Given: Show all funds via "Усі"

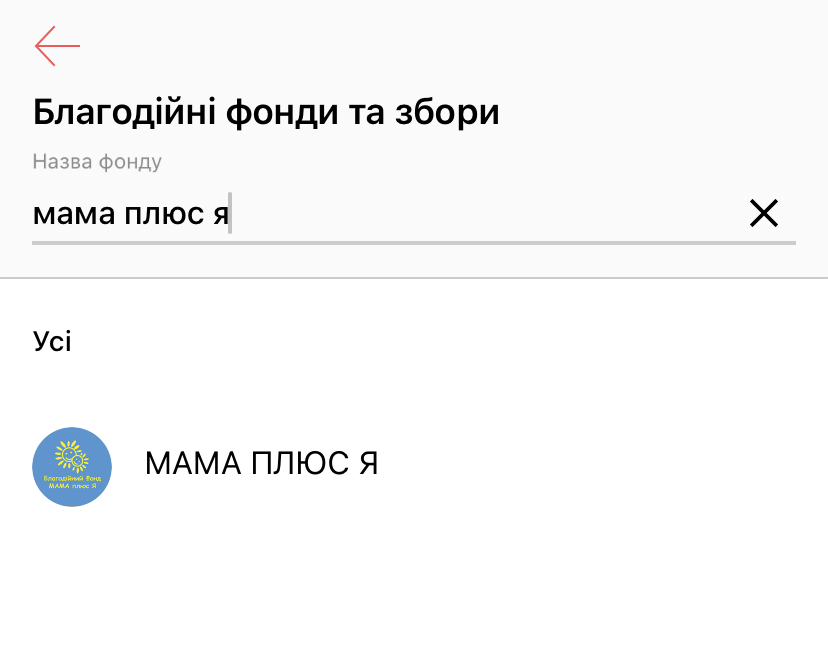Looking at the screenshot, I should pos(52,341).
